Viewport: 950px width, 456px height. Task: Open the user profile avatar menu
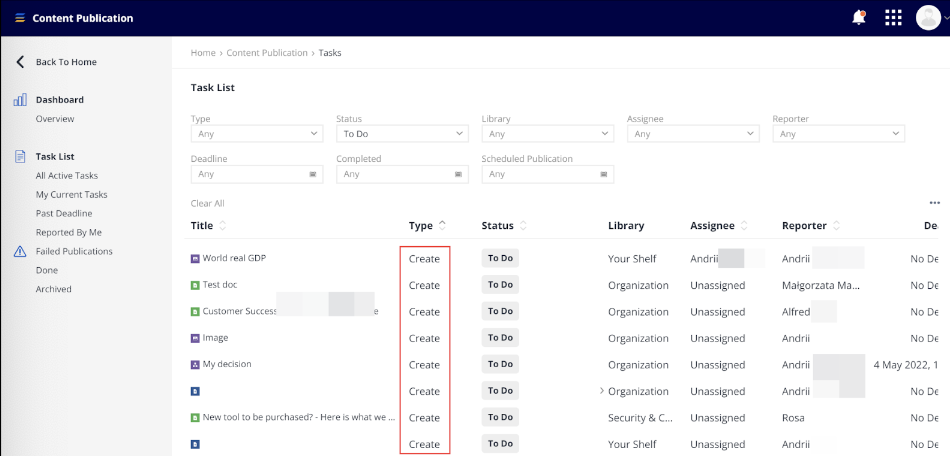point(928,18)
